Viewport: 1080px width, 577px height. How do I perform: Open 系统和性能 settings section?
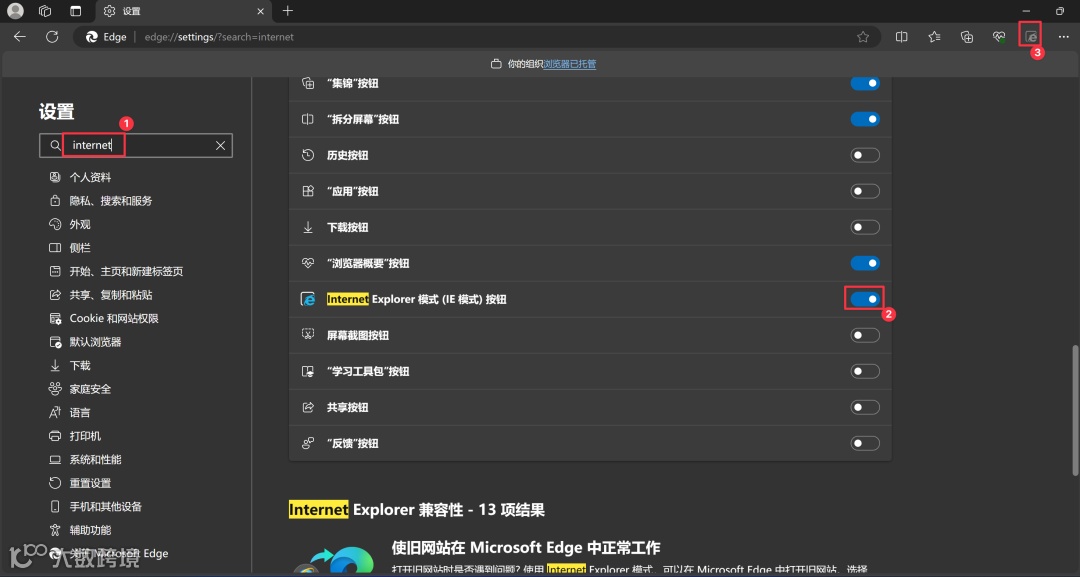coord(95,459)
